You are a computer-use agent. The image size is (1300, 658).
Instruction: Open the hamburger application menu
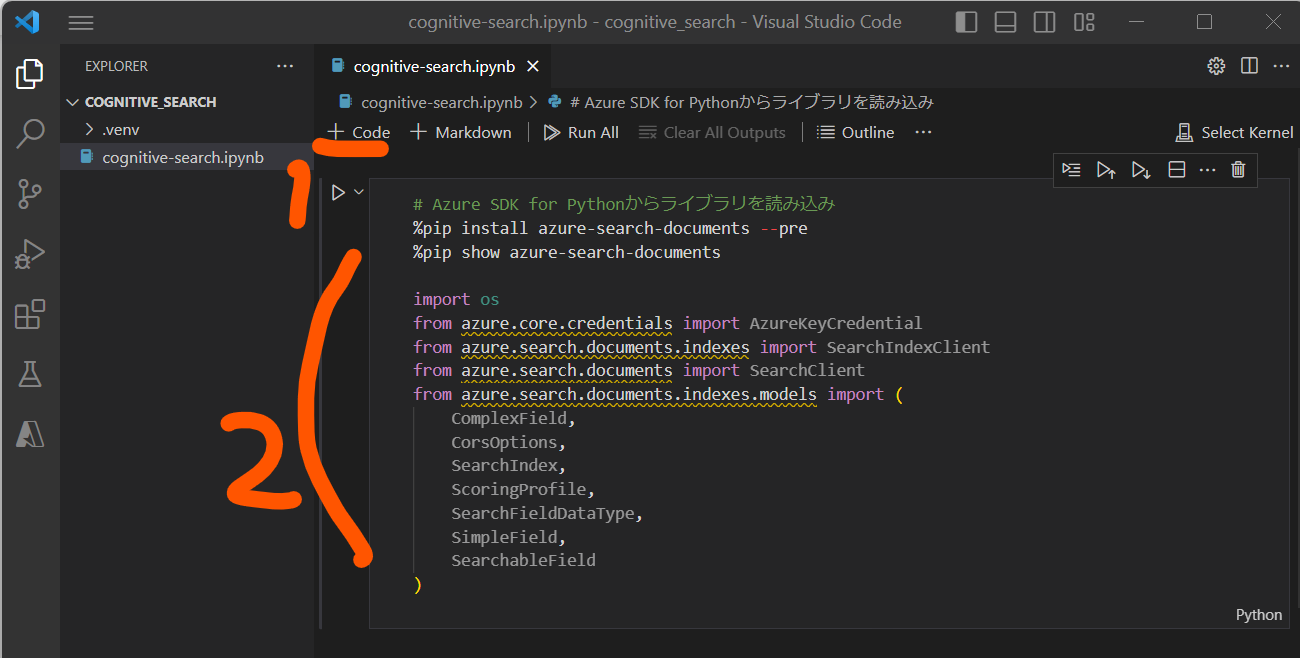click(81, 22)
